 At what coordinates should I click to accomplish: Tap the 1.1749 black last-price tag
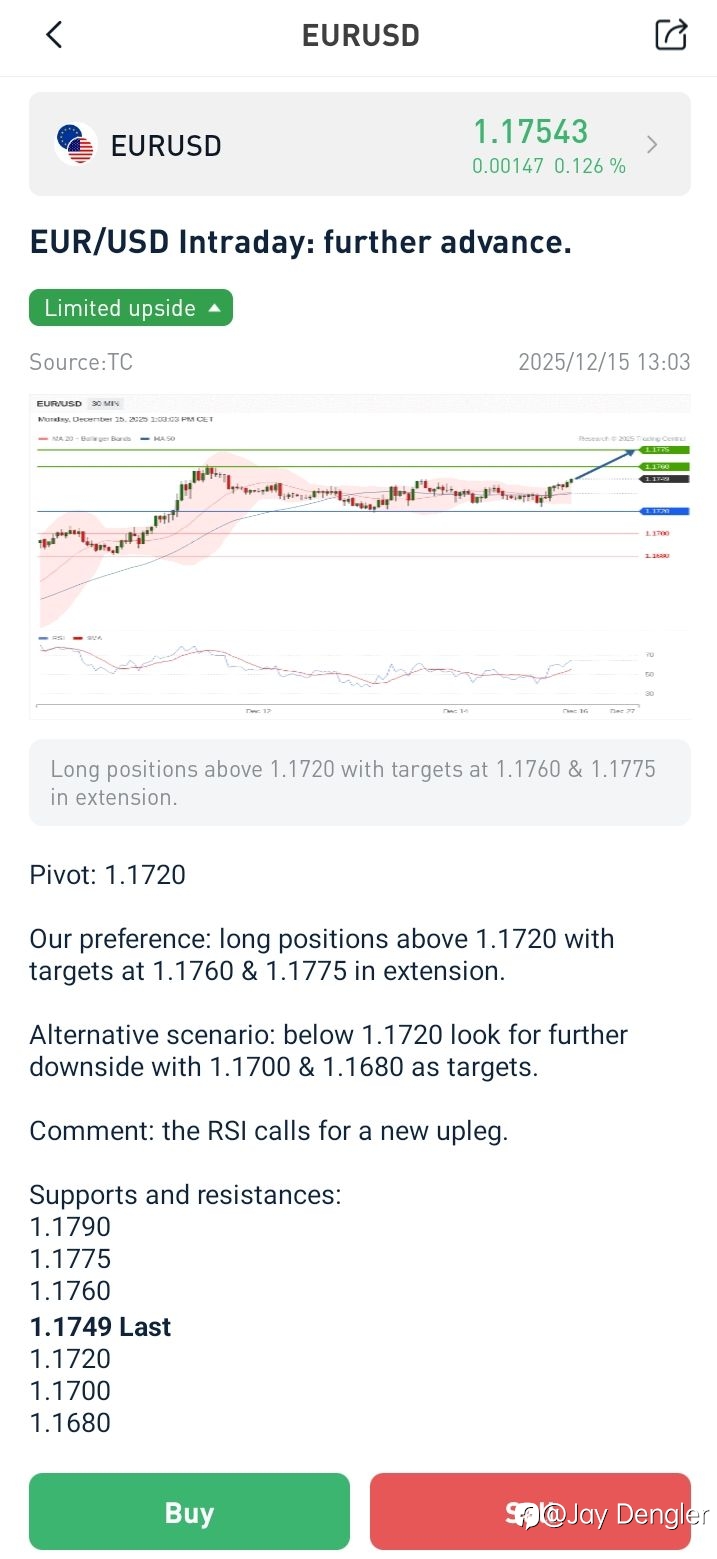(657, 479)
